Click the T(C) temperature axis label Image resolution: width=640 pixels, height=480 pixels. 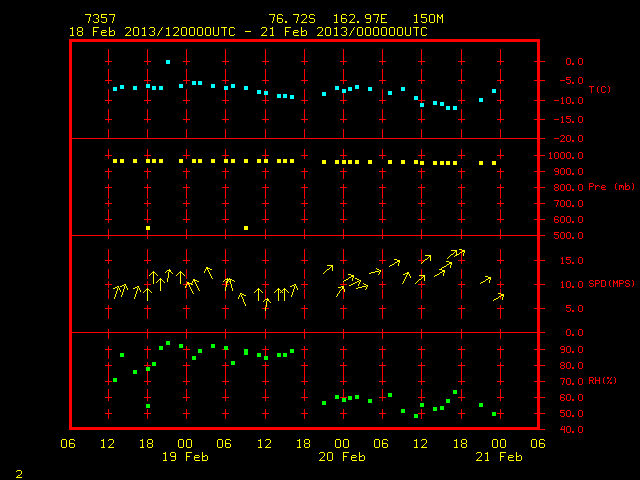pyautogui.click(x=600, y=89)
